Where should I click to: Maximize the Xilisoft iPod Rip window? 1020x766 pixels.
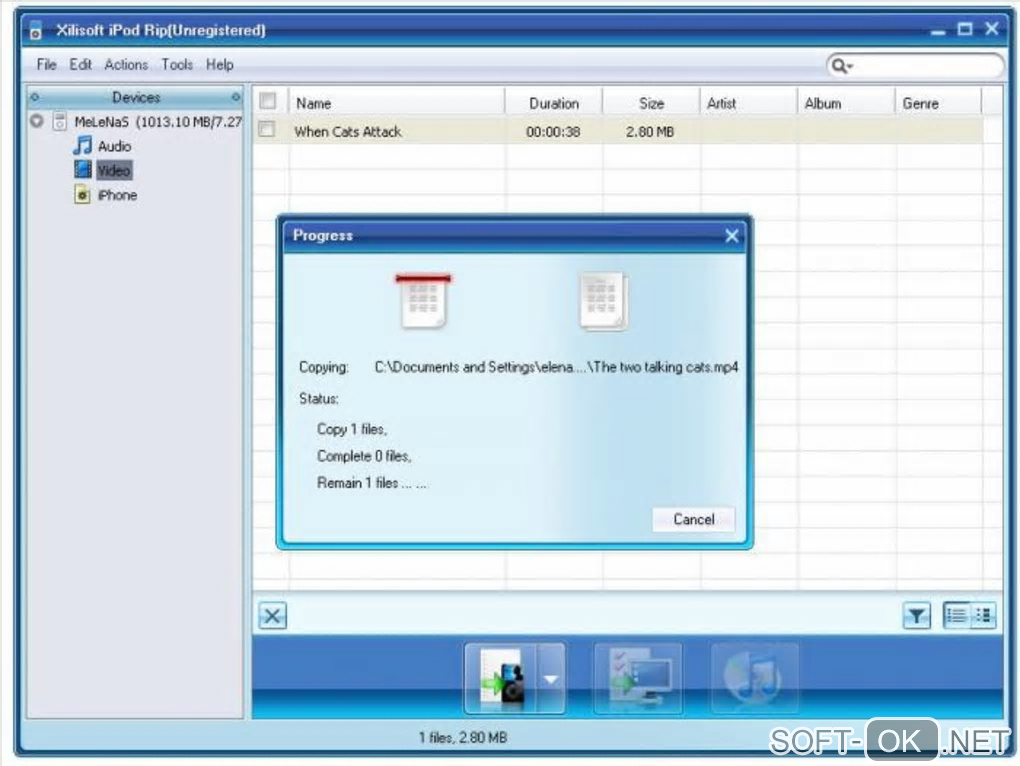(x=965, y=29)
